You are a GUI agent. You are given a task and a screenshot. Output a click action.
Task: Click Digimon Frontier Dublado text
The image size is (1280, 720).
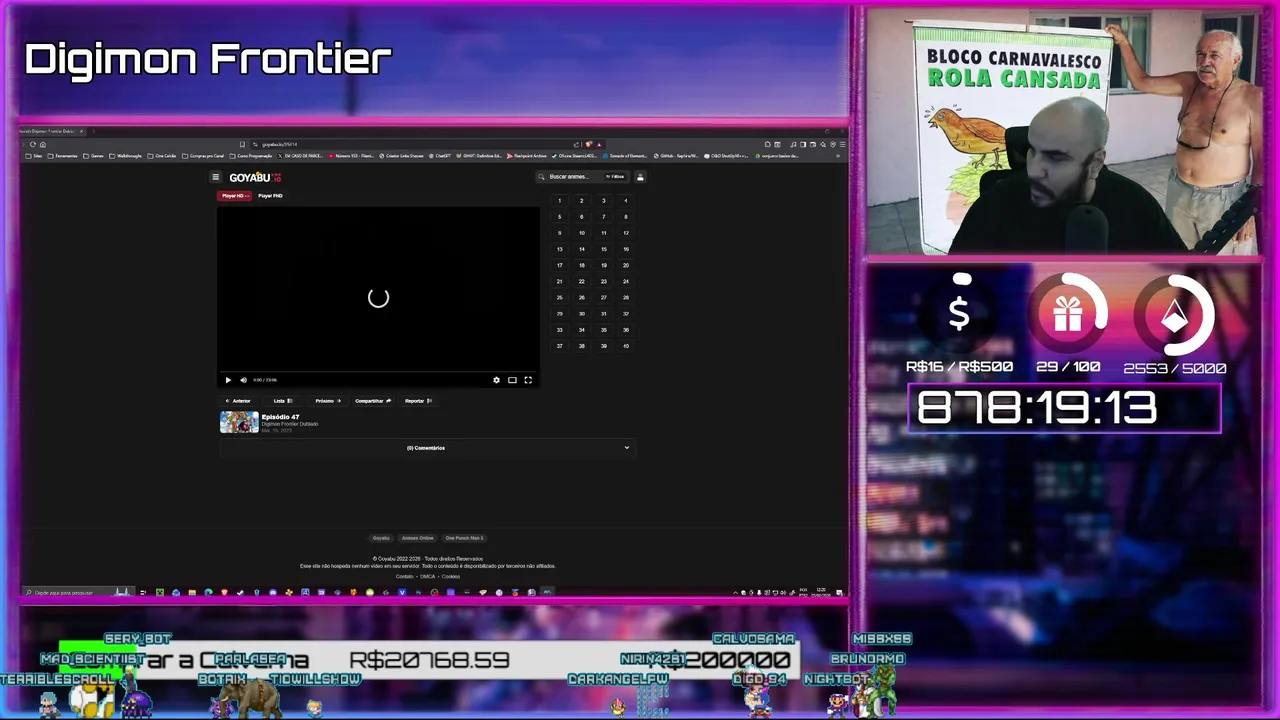pyautogui.click(x=290, y=424)
